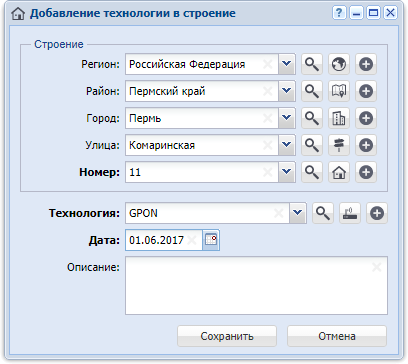Click the Отмена button
Viewport: 408px width, 364px height.
[x=337, y=336]
